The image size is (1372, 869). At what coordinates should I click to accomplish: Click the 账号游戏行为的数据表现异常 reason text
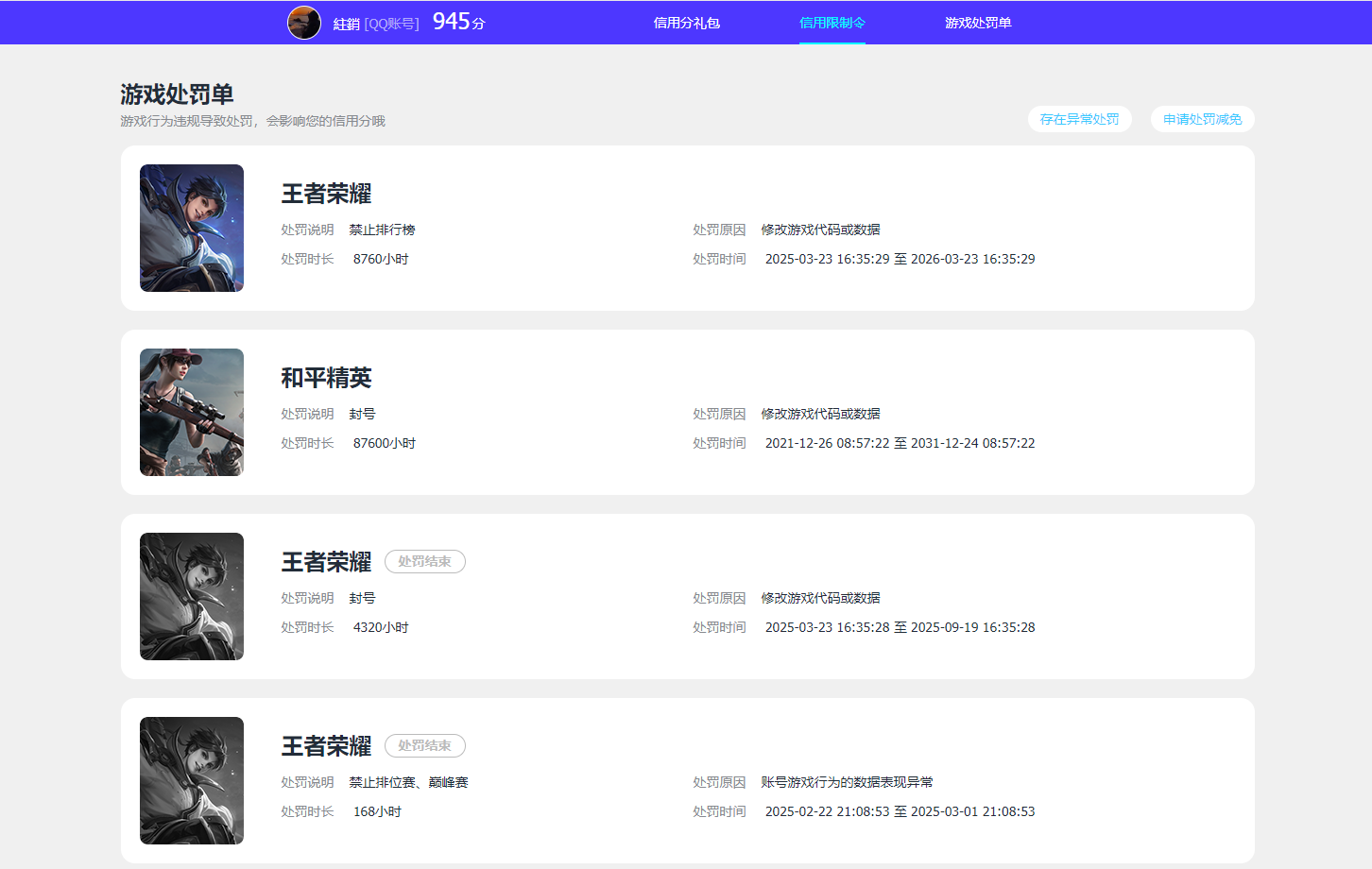coord(847,782)
